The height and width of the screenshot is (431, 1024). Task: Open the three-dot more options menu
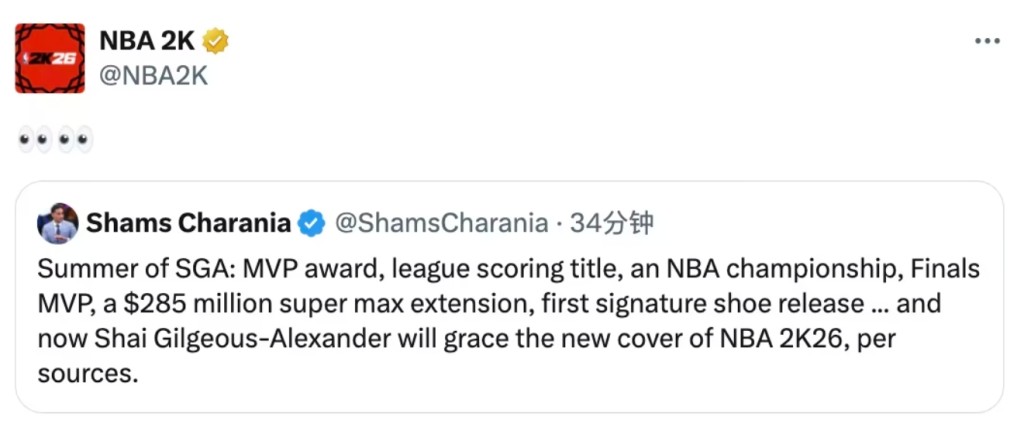987,41
